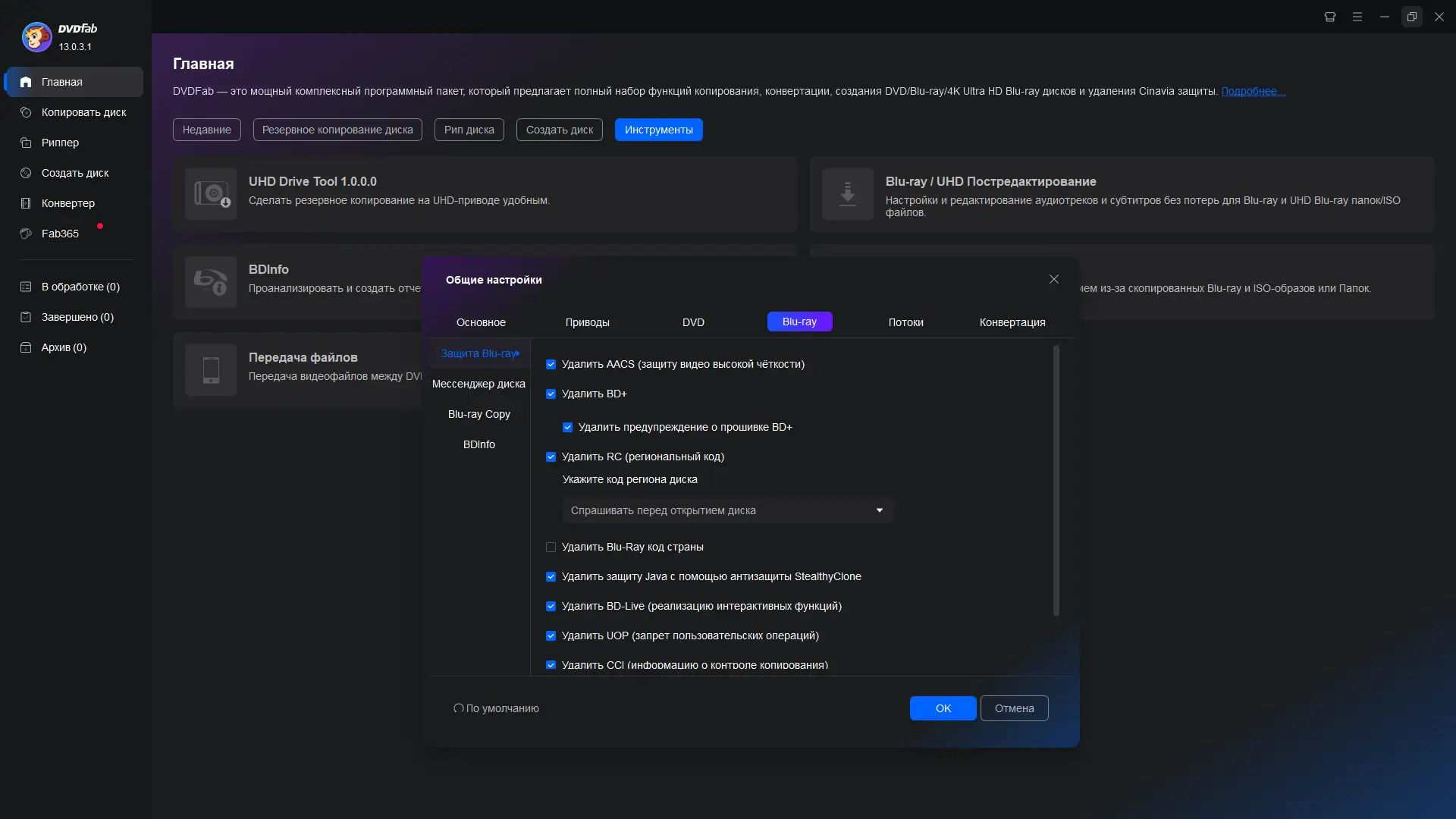
Task: Click the Ripper disc icon in sidebar
Action: pos(26,143)
